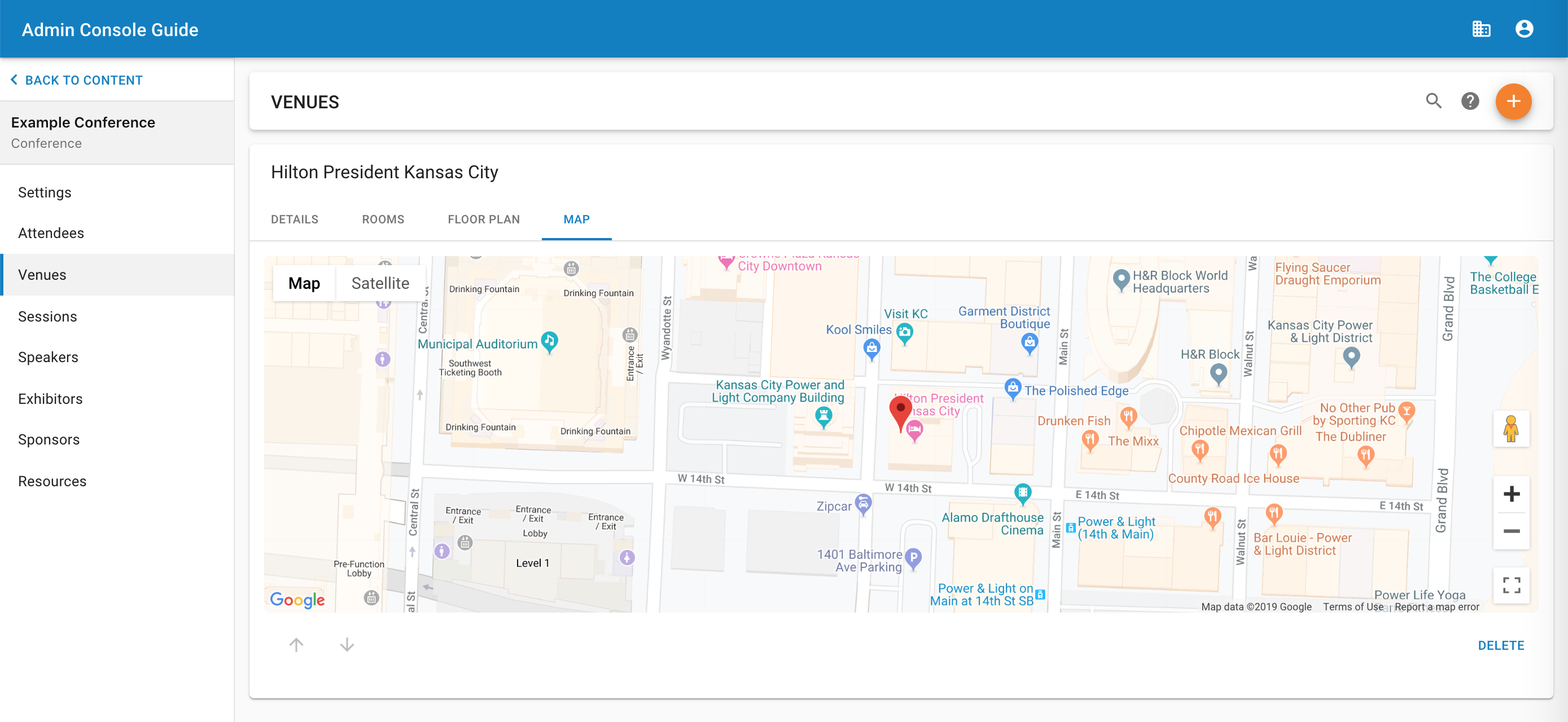Viewport: 1568px width, 722px height.
Task: Click the Google logo on map
Action: [297, 600]
